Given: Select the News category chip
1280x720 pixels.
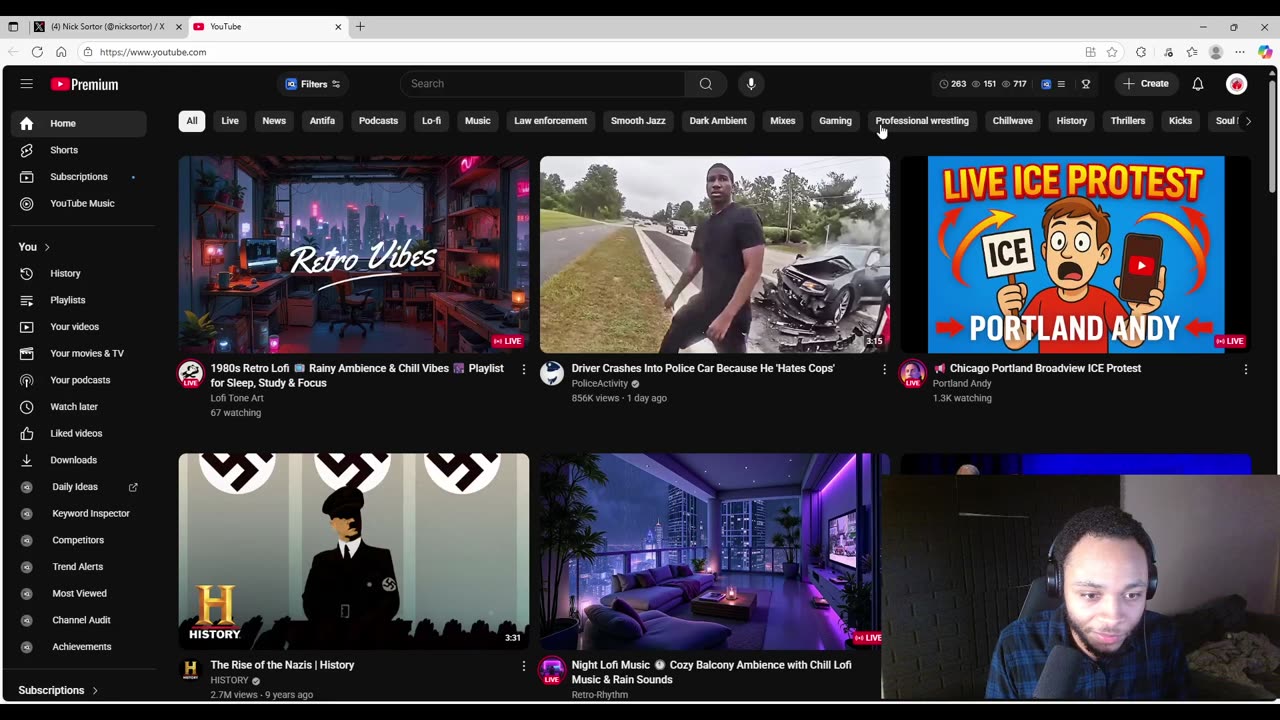Looking at the screenshot, I should (274, 121).
